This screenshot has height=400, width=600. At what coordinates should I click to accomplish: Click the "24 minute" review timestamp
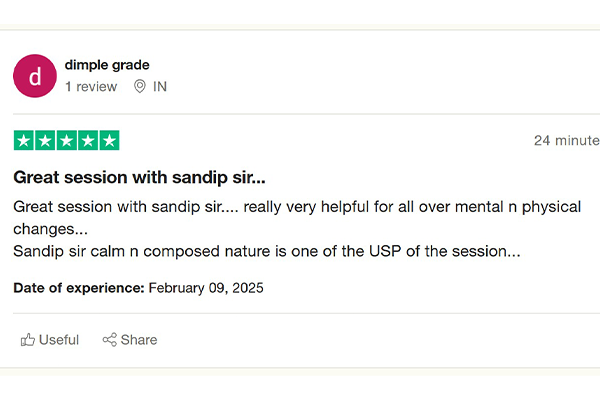[566, 141]
